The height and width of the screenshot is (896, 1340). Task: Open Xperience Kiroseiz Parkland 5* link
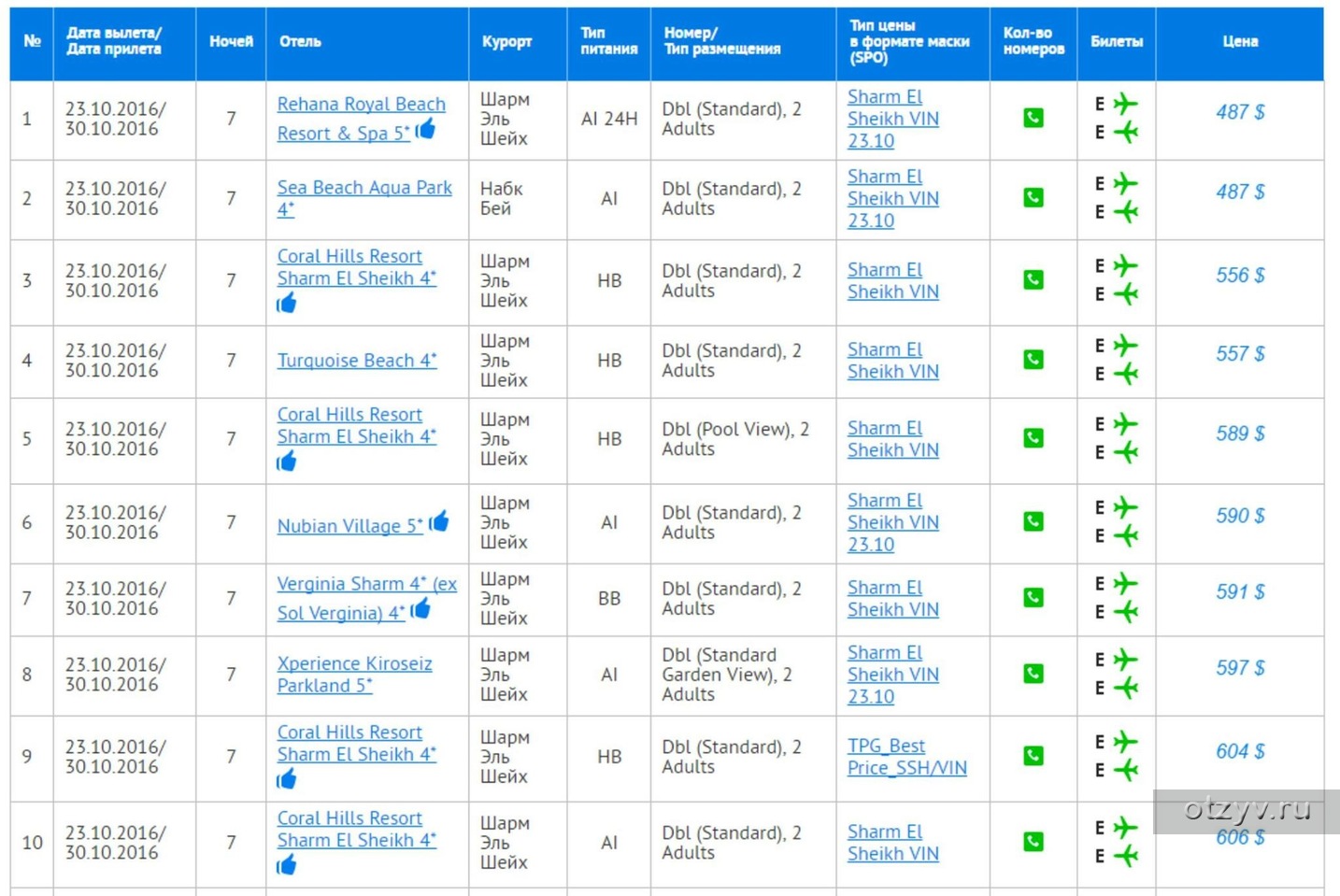pyautogui.click(x=354, y=674)
